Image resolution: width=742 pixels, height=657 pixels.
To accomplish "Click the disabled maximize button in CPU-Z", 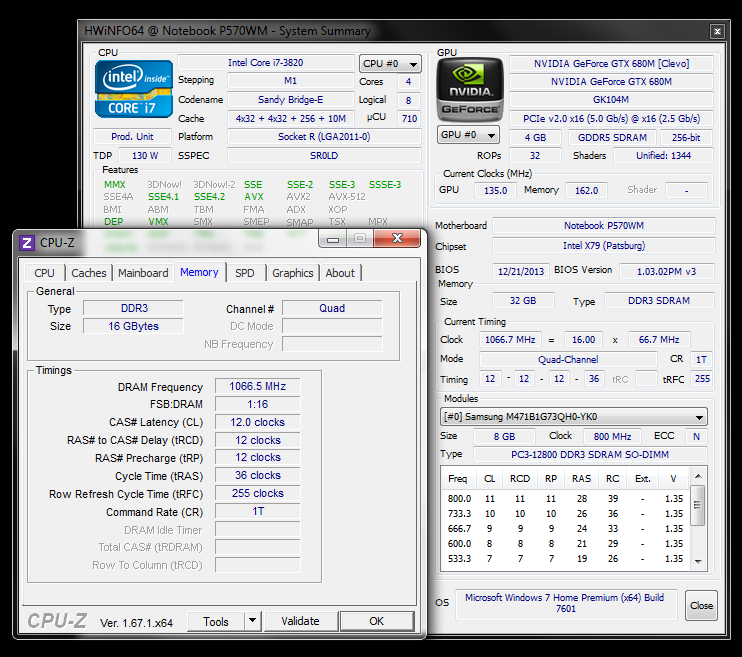I will pos(360,238).
